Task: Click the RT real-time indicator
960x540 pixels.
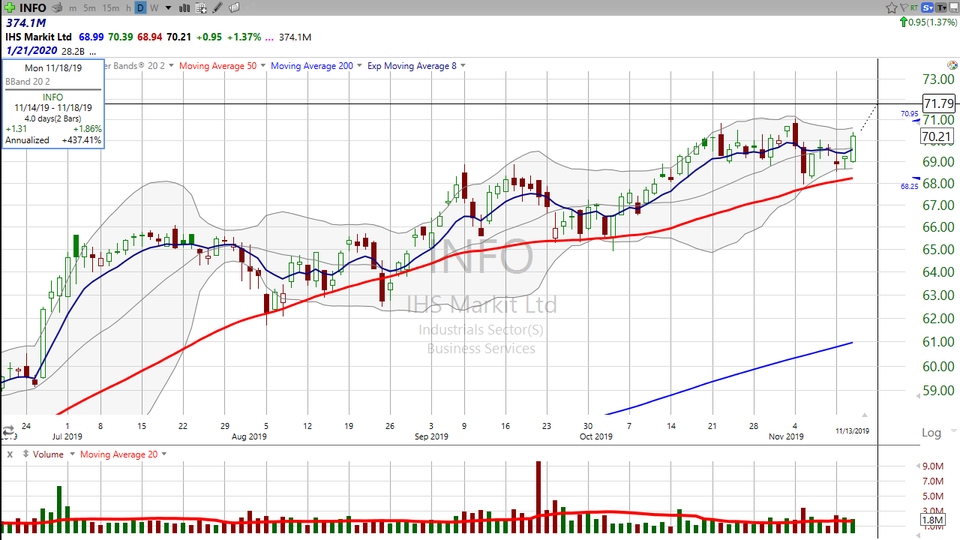Action: point(914,8)
